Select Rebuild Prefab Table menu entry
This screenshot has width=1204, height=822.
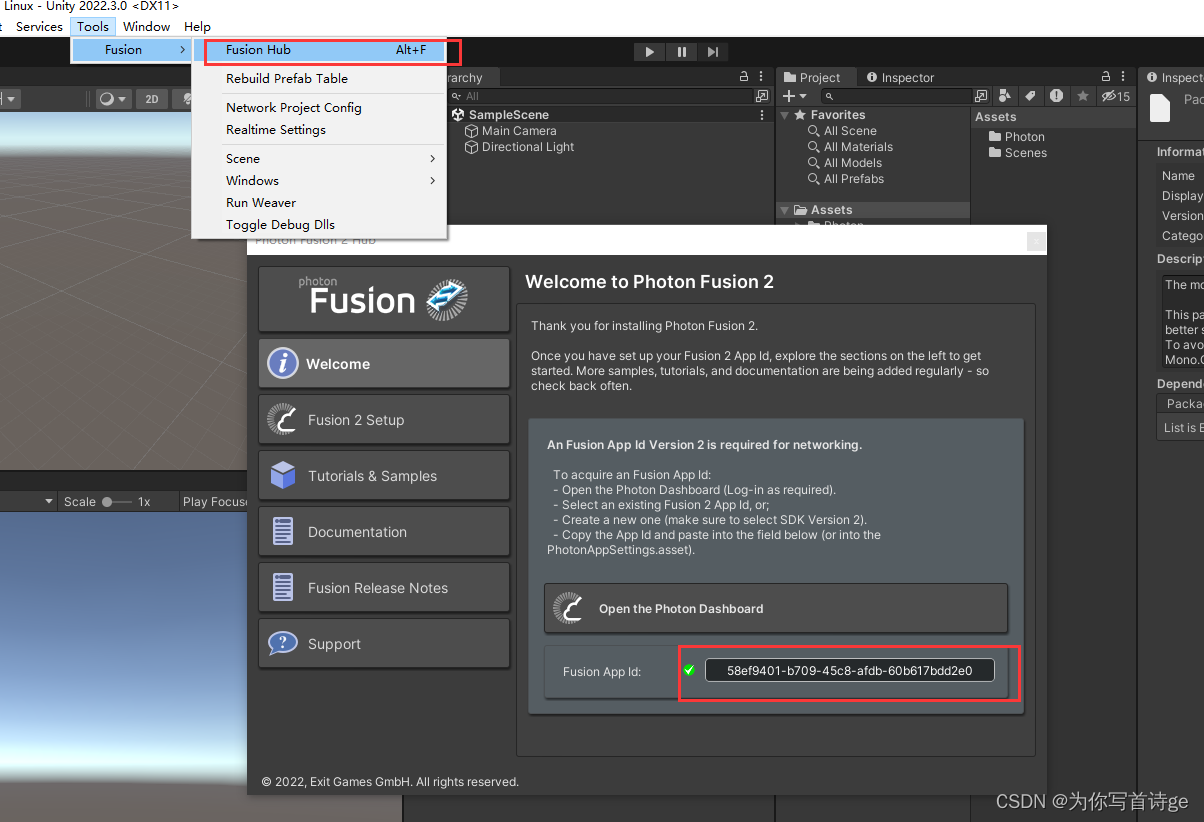(318, 78)
